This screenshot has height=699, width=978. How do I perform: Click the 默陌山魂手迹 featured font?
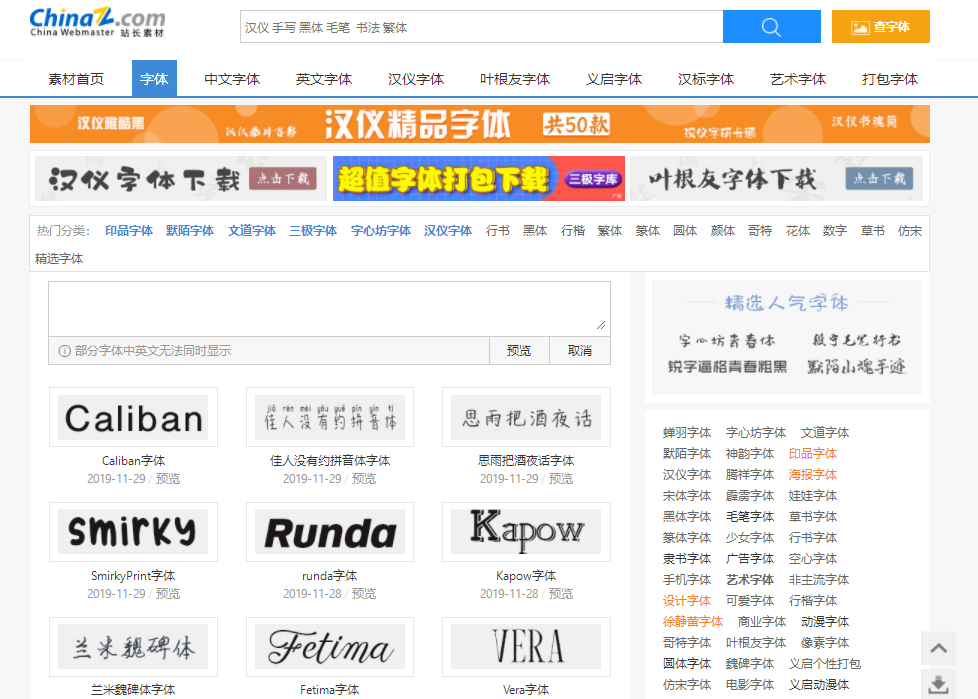856,367
